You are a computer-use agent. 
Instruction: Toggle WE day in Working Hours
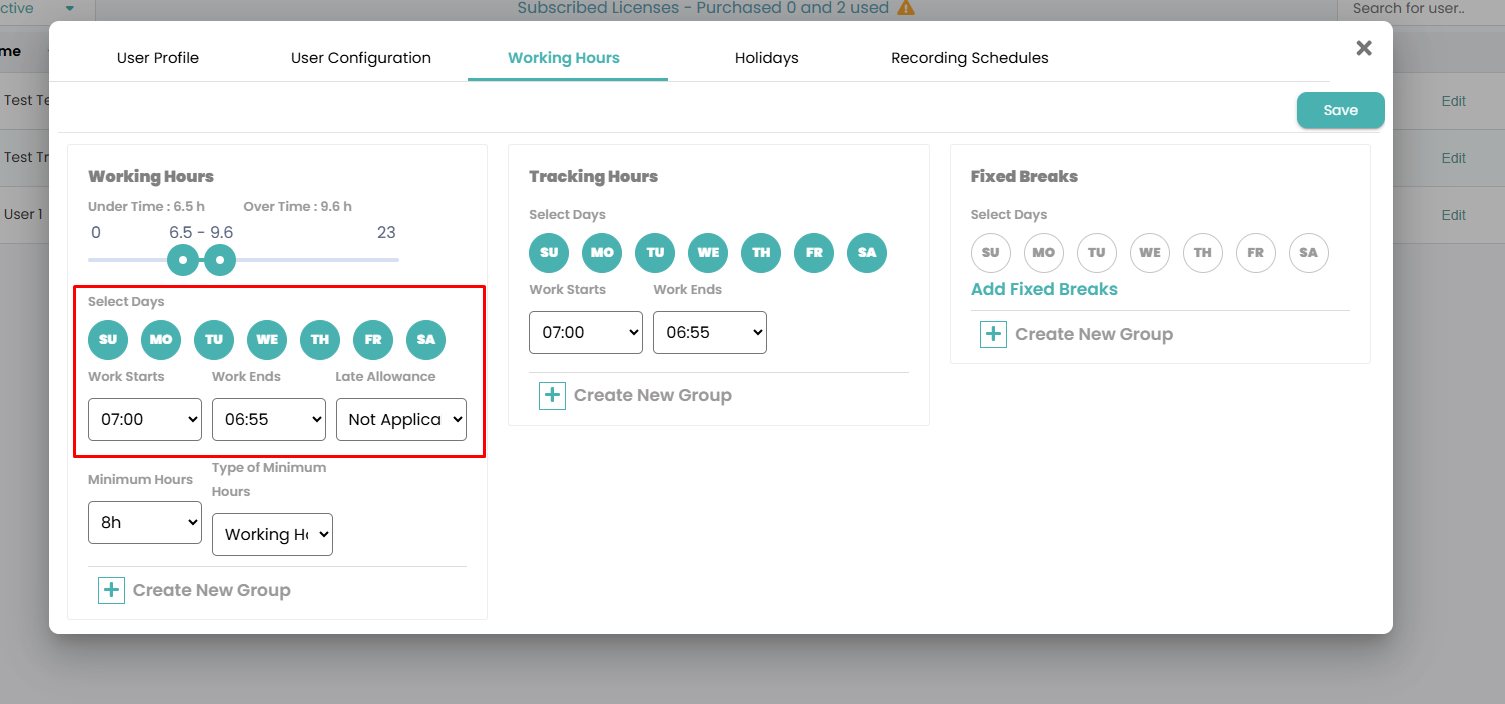coord(267,339)
